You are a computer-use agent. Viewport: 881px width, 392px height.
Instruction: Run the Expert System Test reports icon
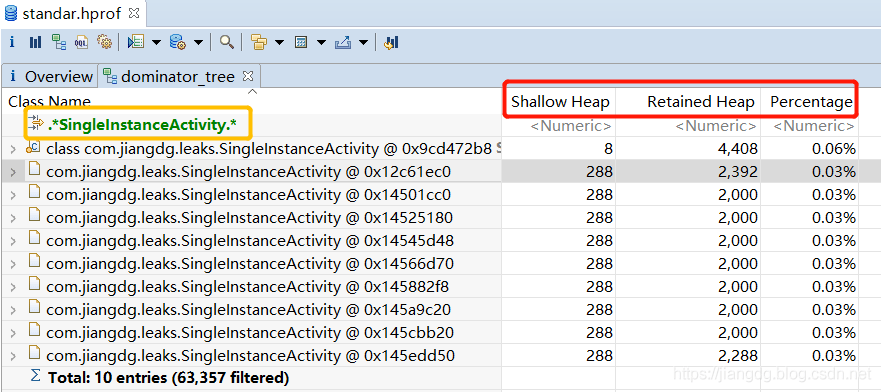(x=136, y=42)
